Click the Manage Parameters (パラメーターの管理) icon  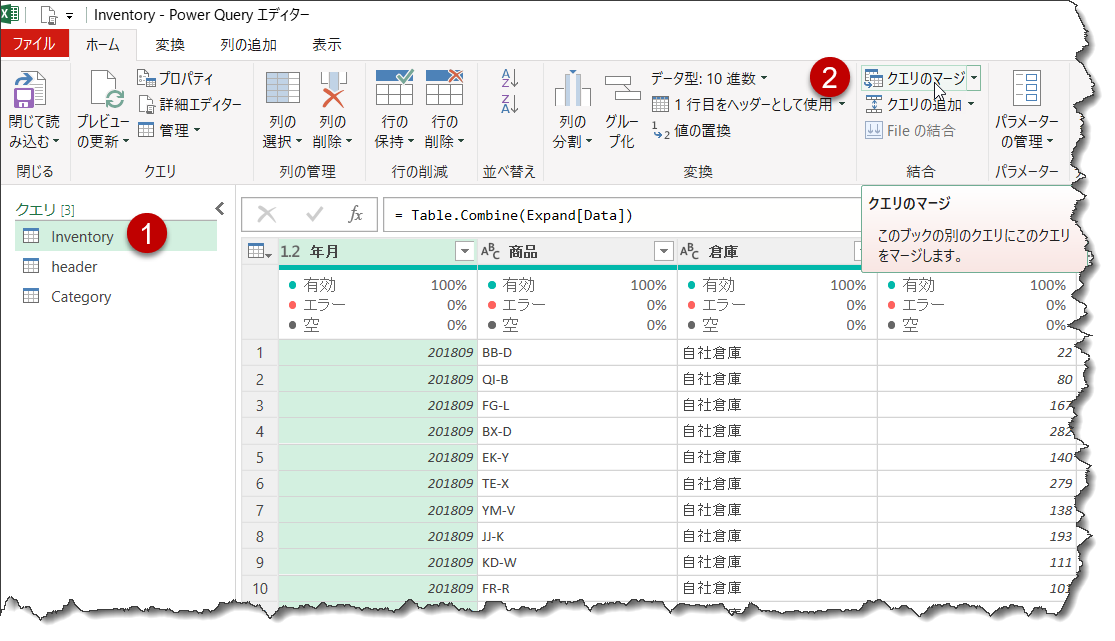tap(1027, 88)
